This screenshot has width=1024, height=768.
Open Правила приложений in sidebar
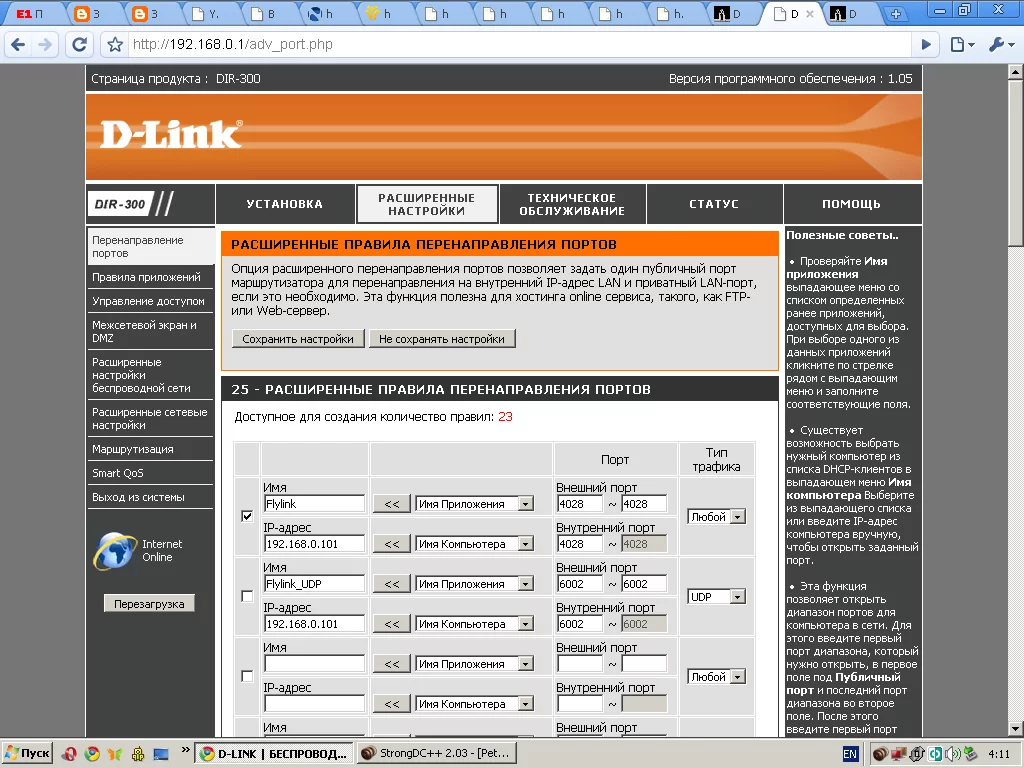pyautogui.click(x=146, y=277)
